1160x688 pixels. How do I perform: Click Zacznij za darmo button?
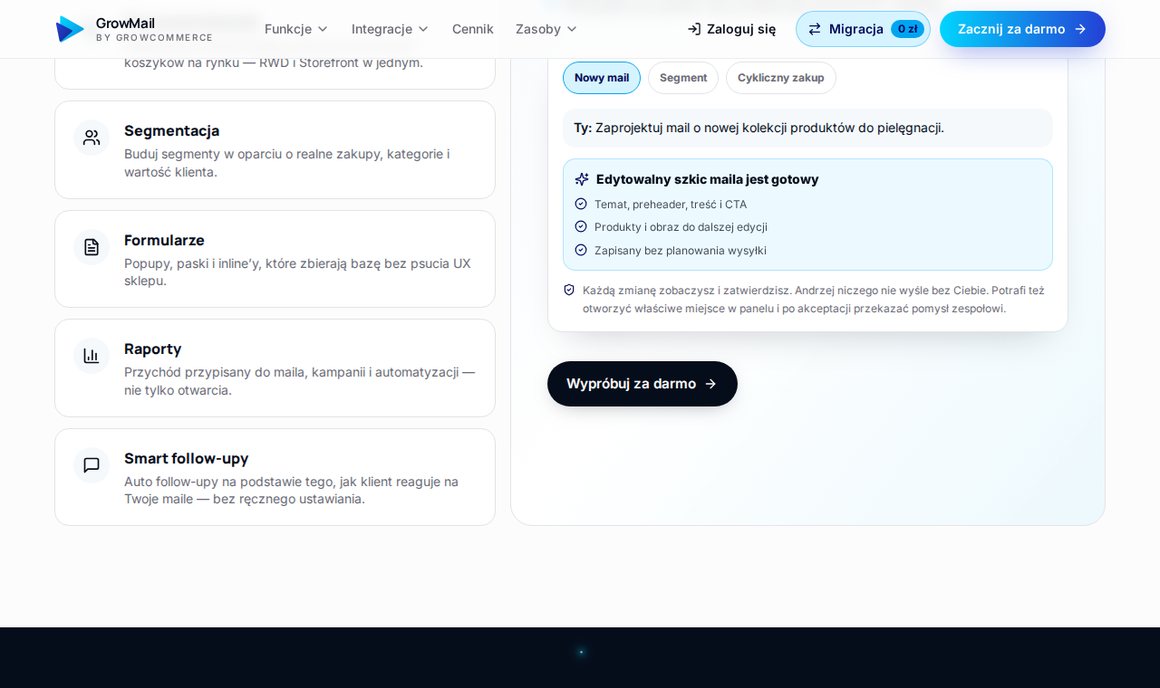pos(1022,29)
